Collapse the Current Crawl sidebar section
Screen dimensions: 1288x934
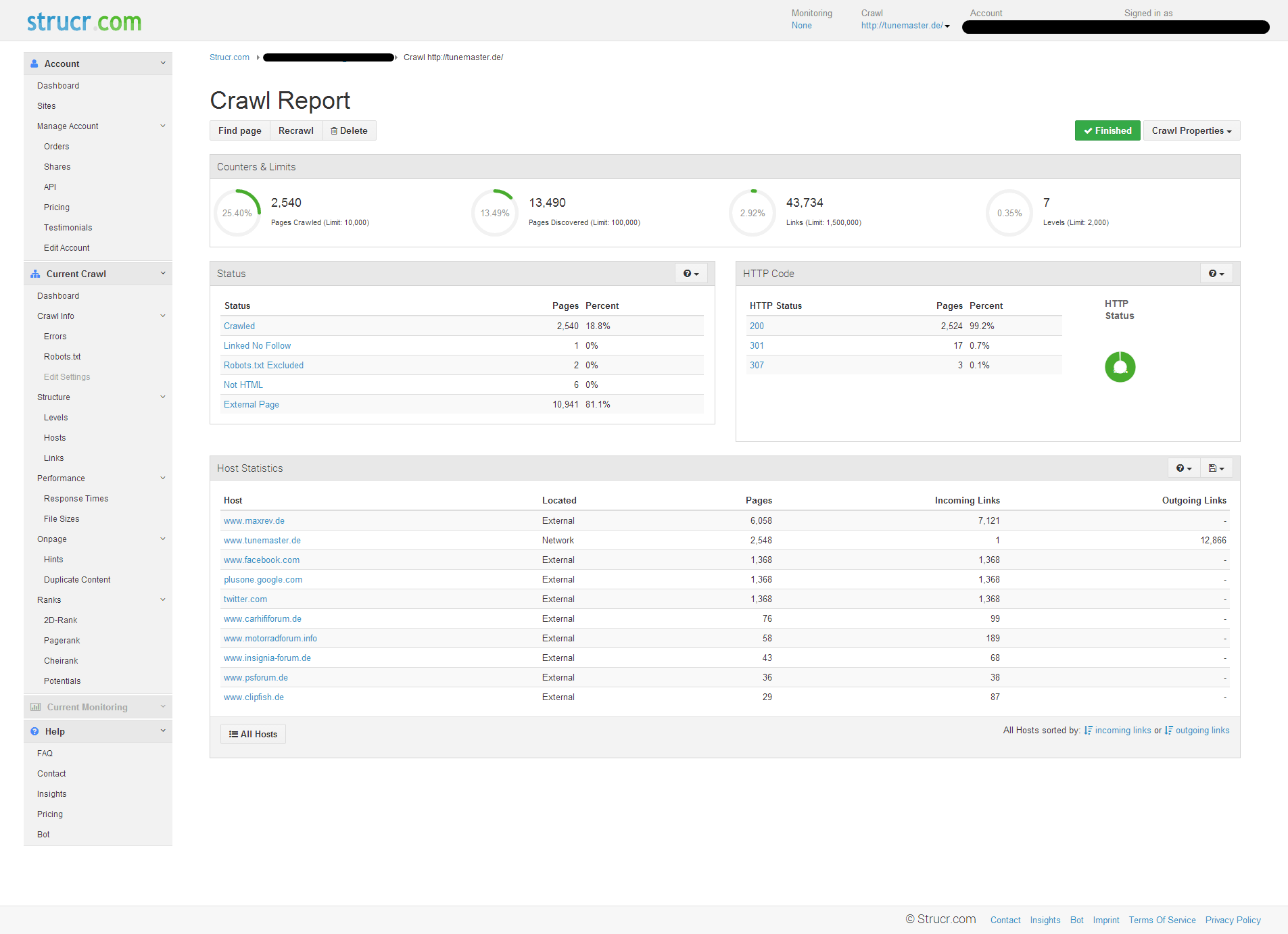(x=163, y=274)
